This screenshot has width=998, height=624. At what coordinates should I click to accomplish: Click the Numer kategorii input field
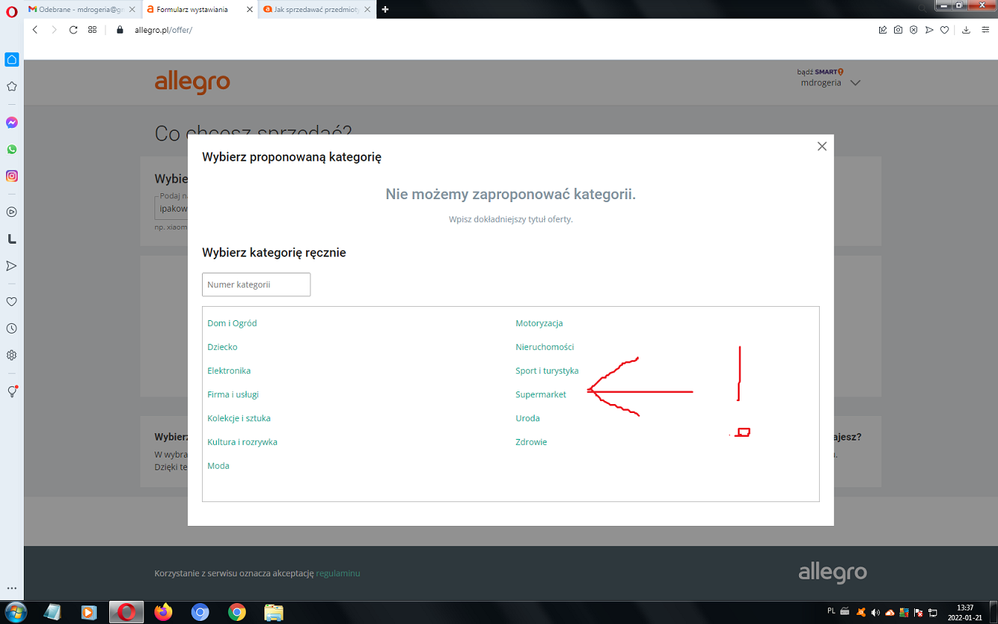pyautogui.click(x=256, y=285)
